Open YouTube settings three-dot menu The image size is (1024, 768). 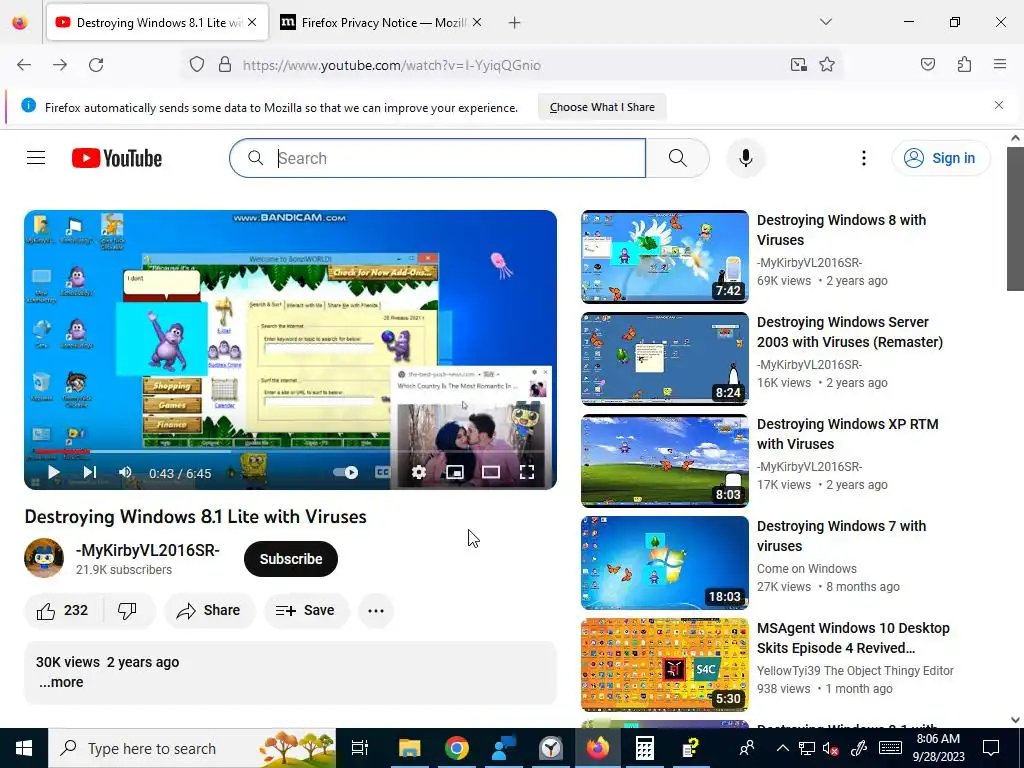[863, 158]
